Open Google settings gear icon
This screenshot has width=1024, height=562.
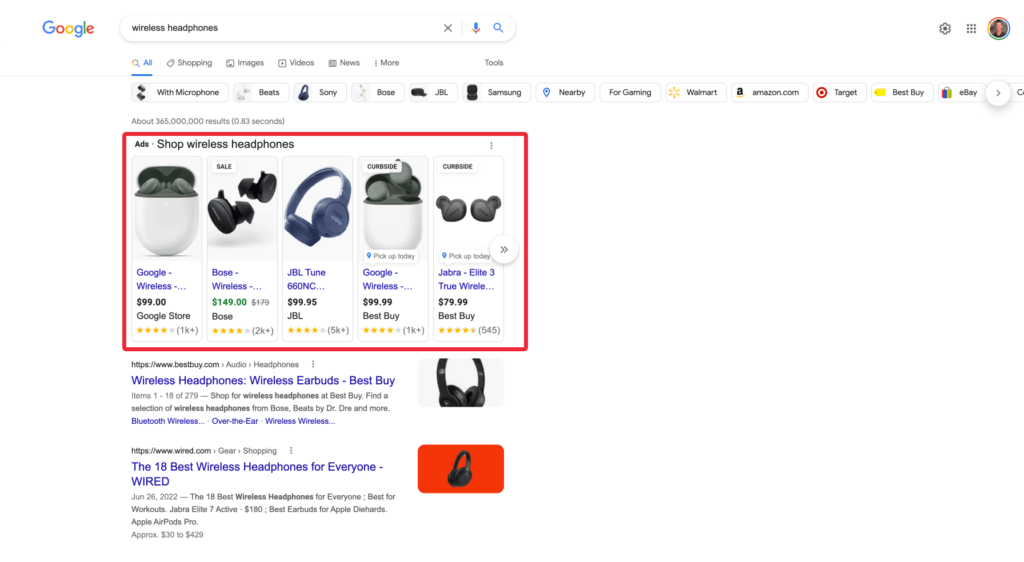tap(945, 29)
